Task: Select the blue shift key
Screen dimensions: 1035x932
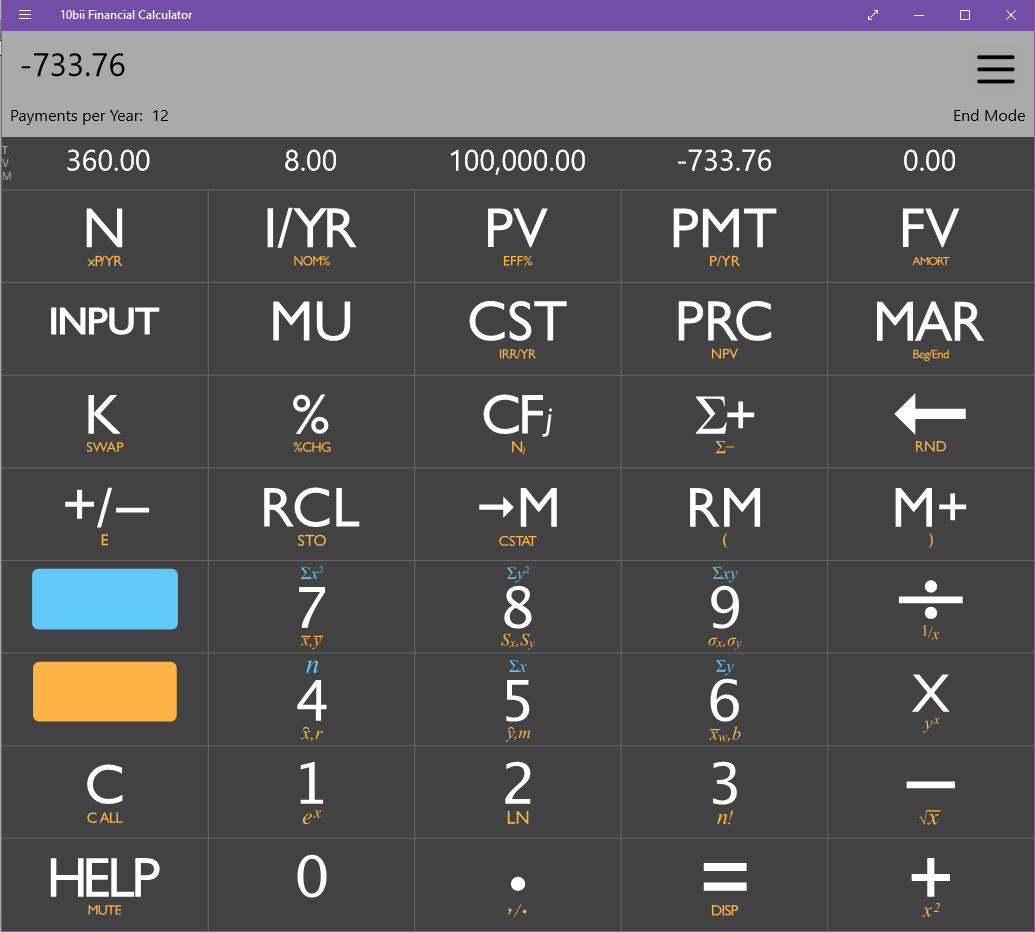Action: coord(105,599)
